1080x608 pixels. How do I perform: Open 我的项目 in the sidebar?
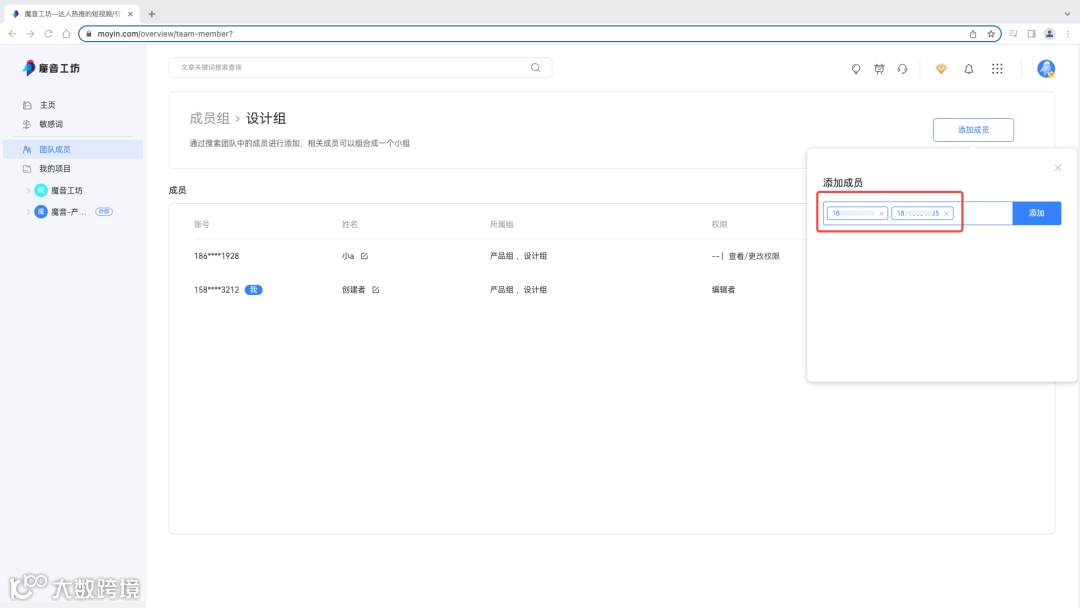(55, 169)
